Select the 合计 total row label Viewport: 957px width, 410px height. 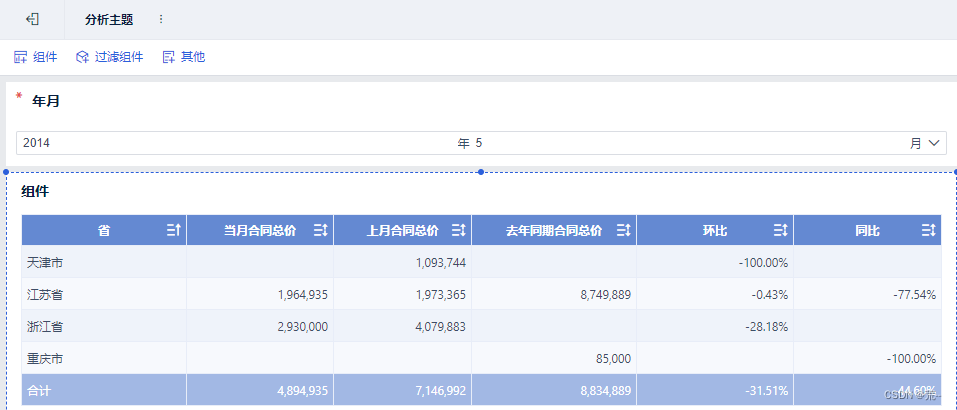pos(39,390)
